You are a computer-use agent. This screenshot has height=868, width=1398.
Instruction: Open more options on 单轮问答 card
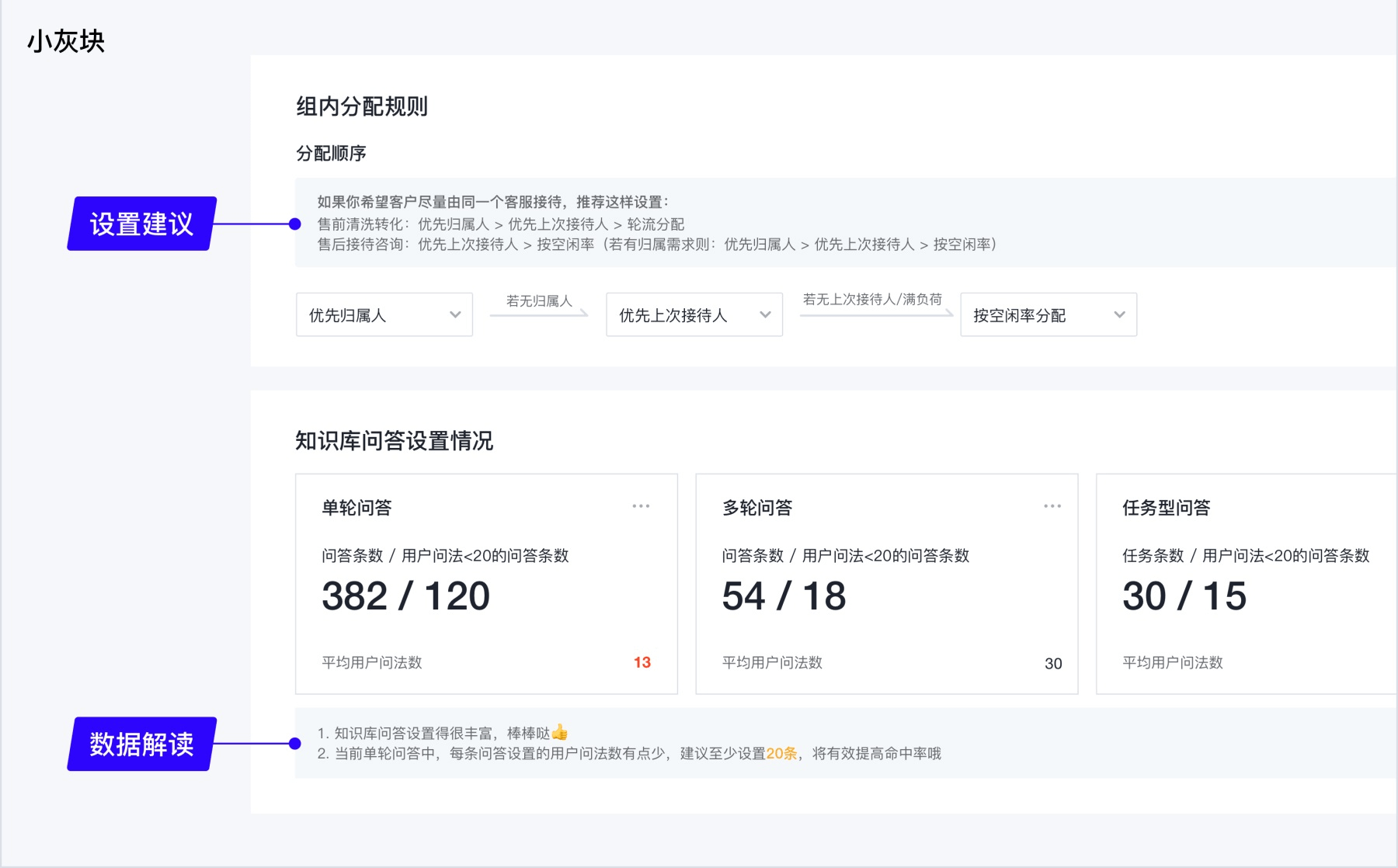click(641, 506)
